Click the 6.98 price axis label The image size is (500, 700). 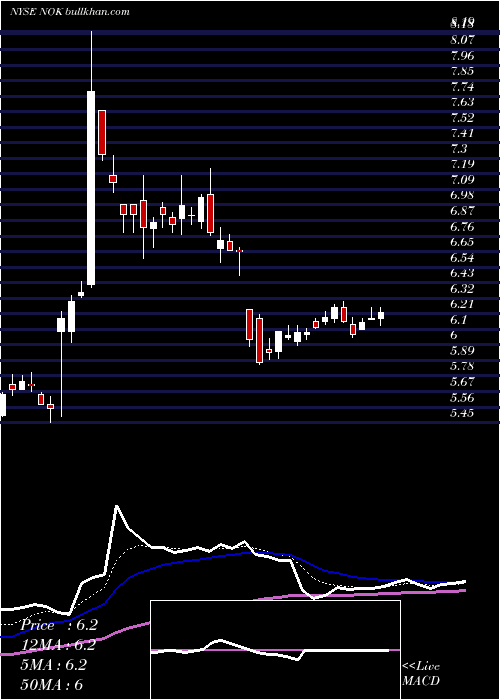[x=462, y=195]
